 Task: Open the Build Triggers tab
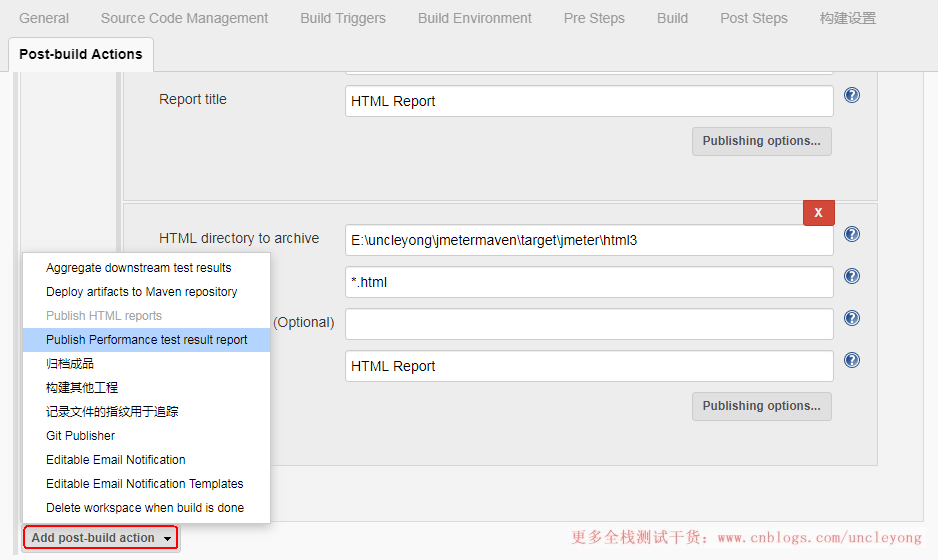(342, 18)
